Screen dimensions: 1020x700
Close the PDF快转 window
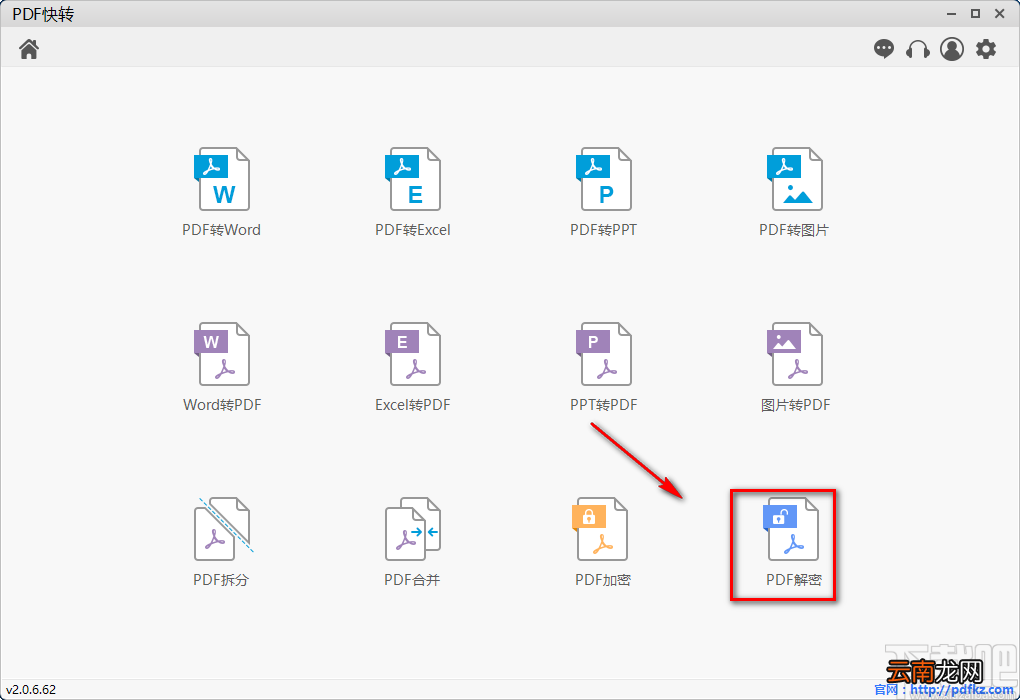(x=1000, y=14)
